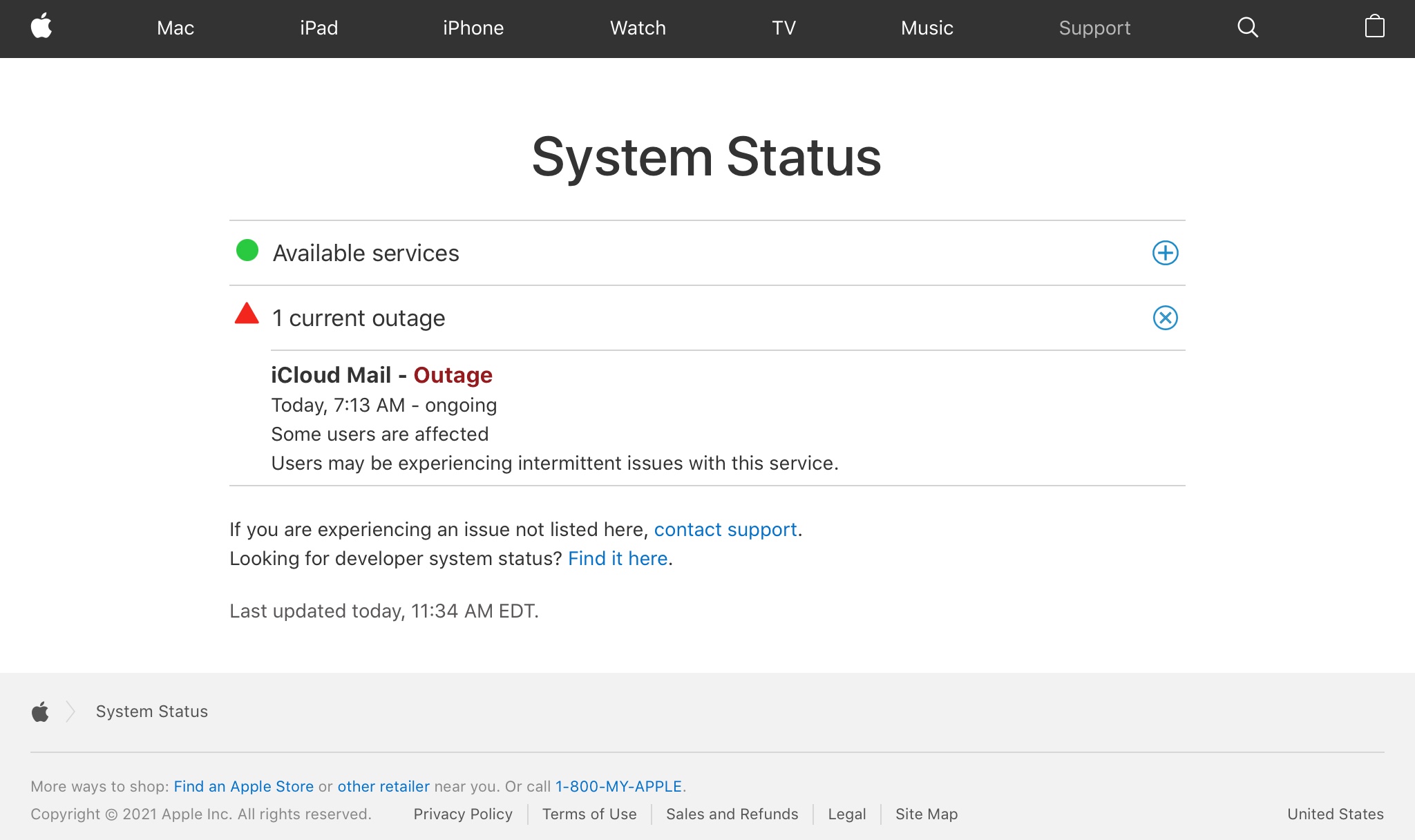The height and width of the screenshot is (840, 1415).
Task: Click the red outage triangle icon
Action: pyautogui.click(x=247, y=314)
